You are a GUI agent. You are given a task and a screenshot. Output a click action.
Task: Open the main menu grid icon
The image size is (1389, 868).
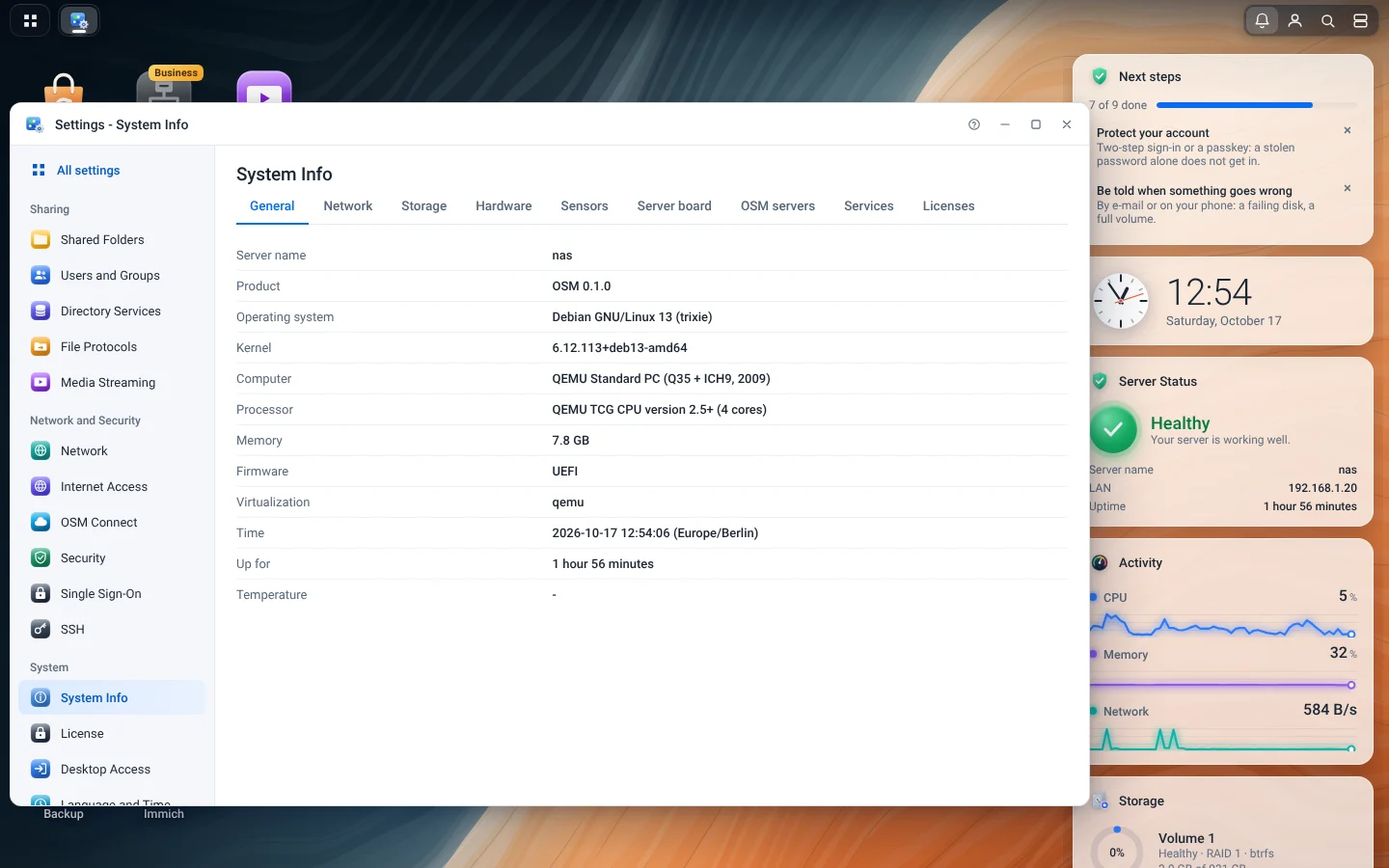click(30, 20)
